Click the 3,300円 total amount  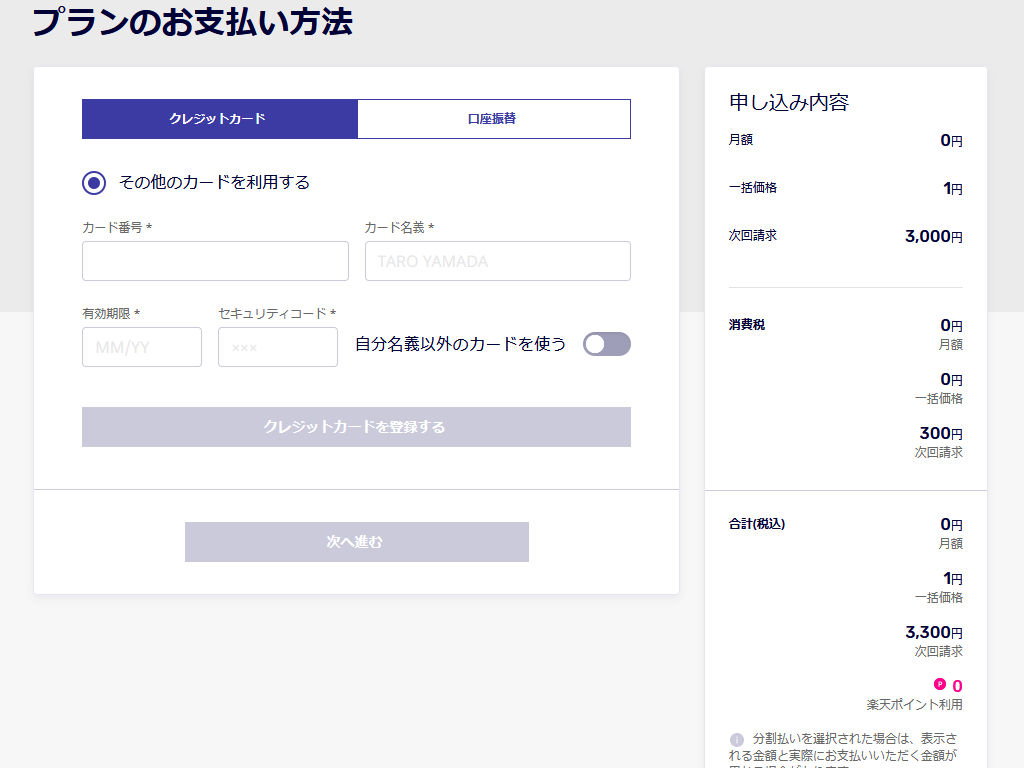[933, 632]
